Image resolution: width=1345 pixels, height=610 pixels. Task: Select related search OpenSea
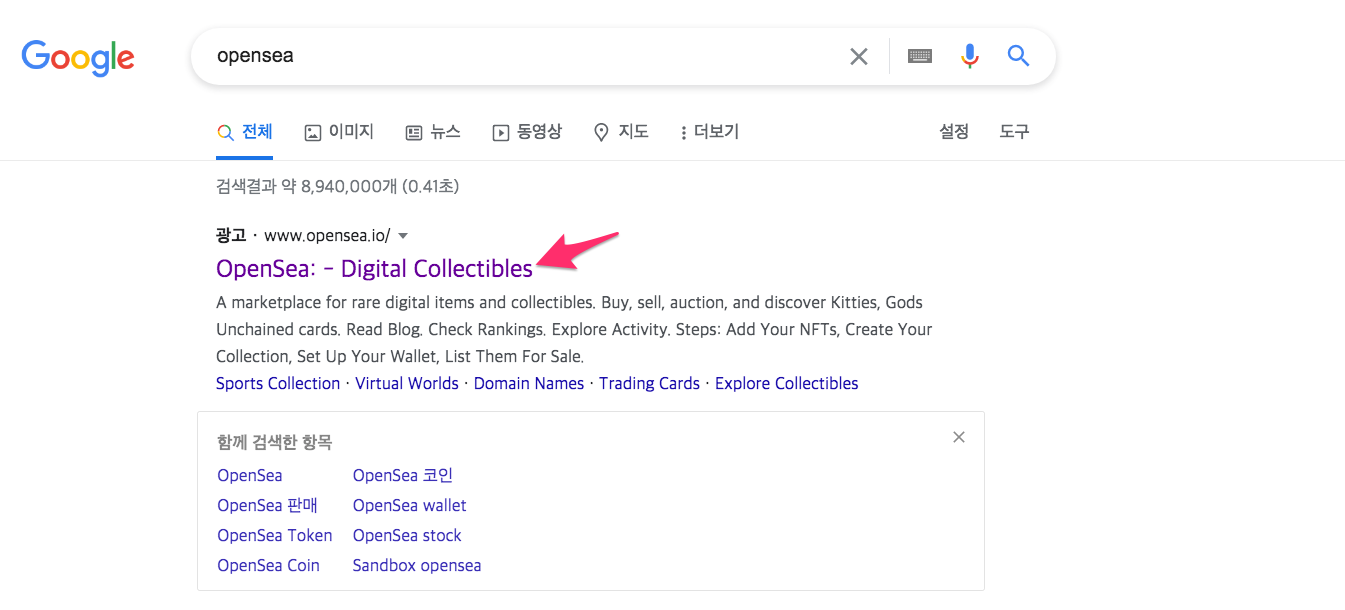[250, 475]
